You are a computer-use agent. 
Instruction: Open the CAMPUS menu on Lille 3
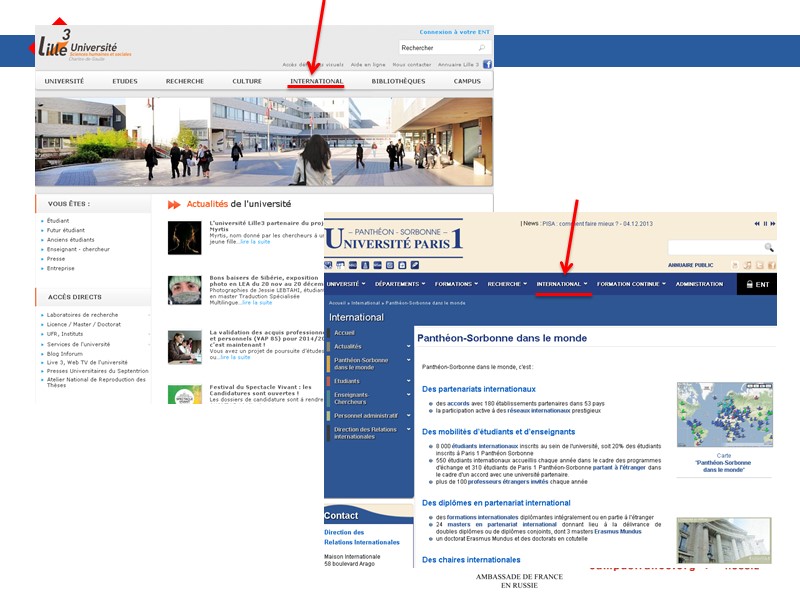(x=467, y=81)
